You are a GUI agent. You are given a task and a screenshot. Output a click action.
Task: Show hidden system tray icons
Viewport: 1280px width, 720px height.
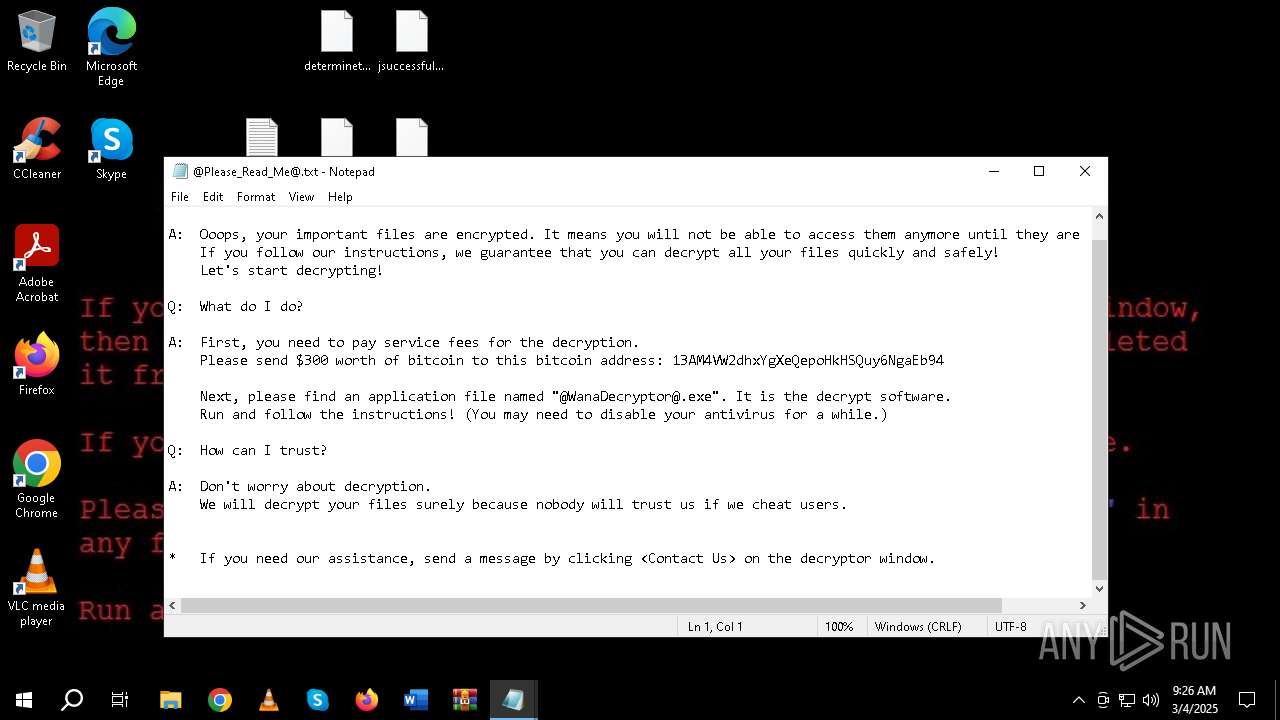click(1078, 700)
